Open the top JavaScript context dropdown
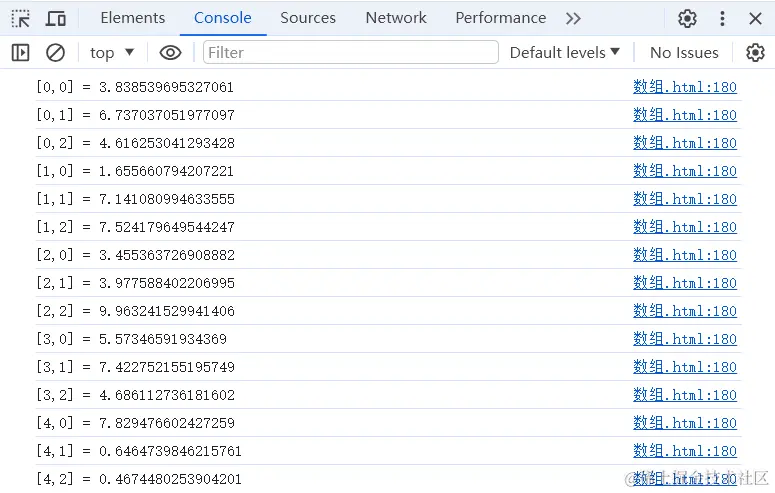 point(112,52)
